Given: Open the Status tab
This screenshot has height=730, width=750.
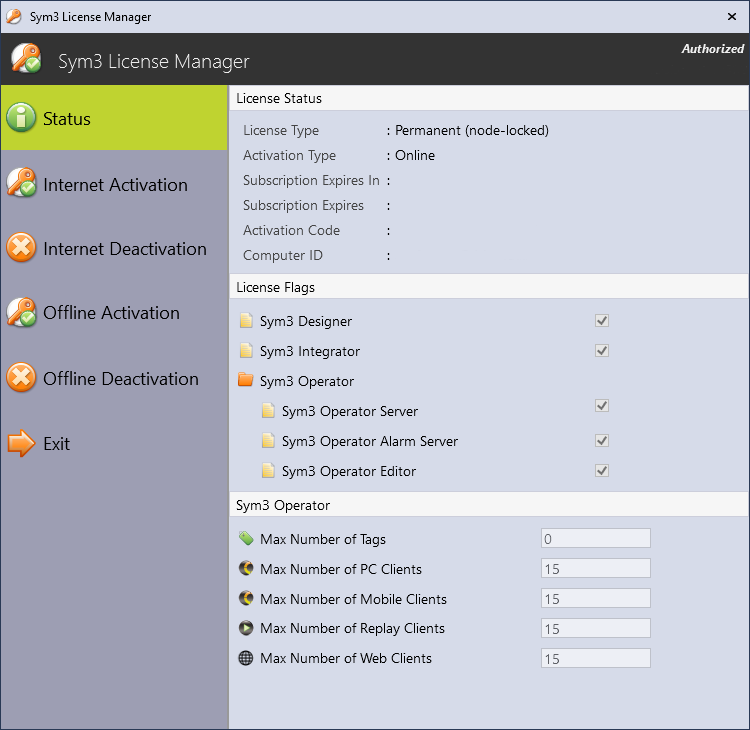Looking at the screenshot, I should click(x=114, y=118).
